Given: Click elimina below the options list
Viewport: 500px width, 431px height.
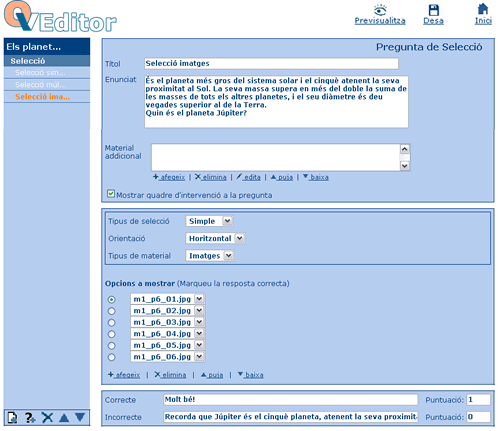Looking at the screenshot, I should pyautogui.click(x=170, y=375).
